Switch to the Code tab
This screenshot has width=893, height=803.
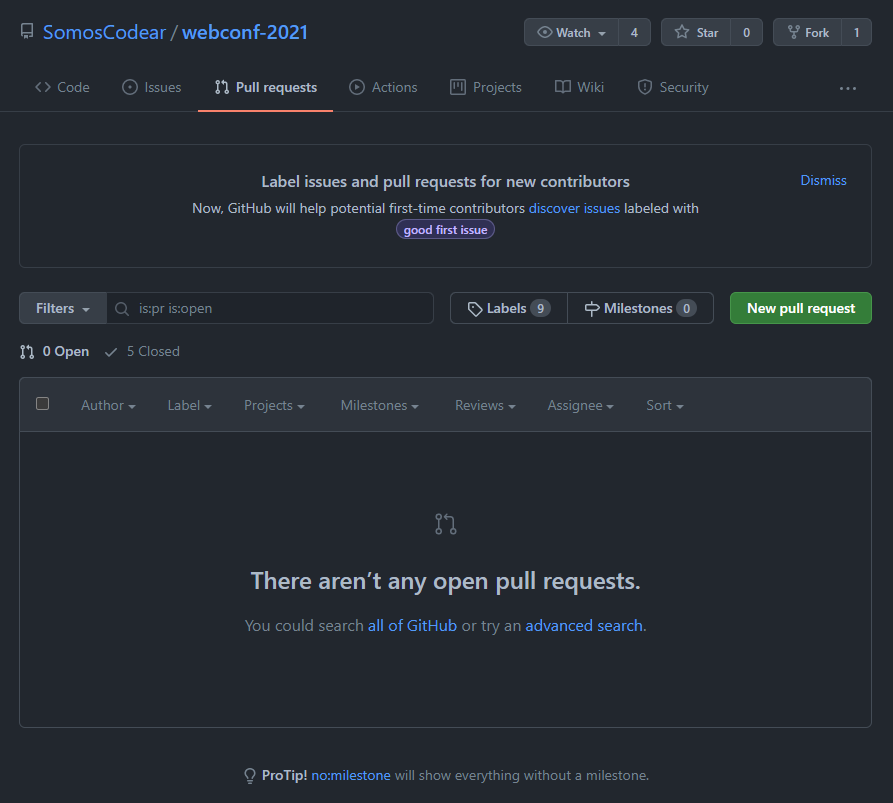point(62,87)
